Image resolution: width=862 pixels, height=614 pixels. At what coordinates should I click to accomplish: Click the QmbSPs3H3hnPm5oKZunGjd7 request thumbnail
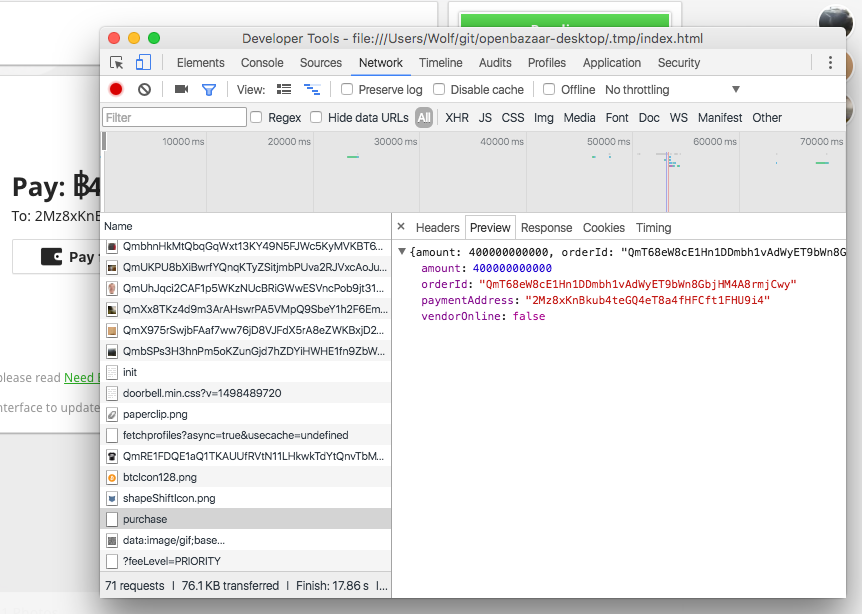point(112,351)
